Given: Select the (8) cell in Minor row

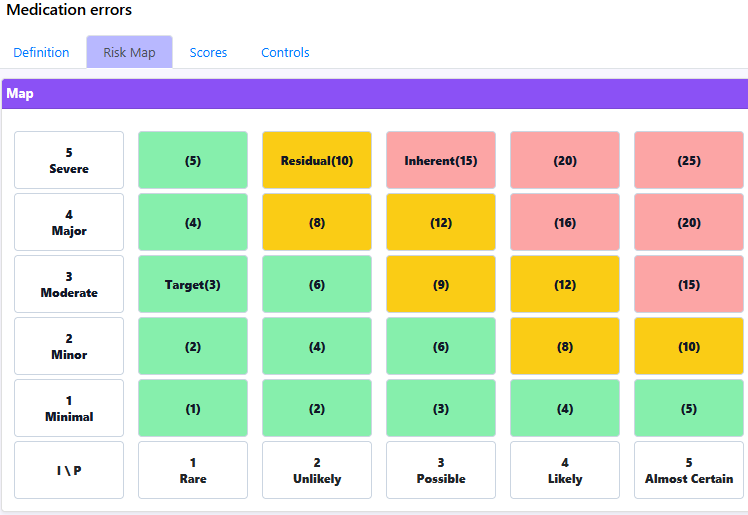Looking at the screenshot, I should pyautogui.click(x=565, y=346).
